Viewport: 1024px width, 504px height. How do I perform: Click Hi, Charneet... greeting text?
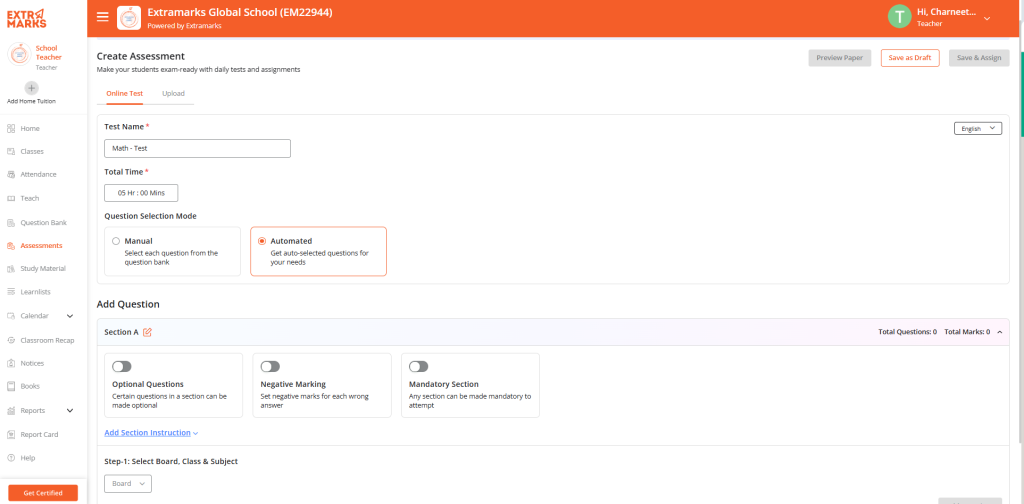946,12
